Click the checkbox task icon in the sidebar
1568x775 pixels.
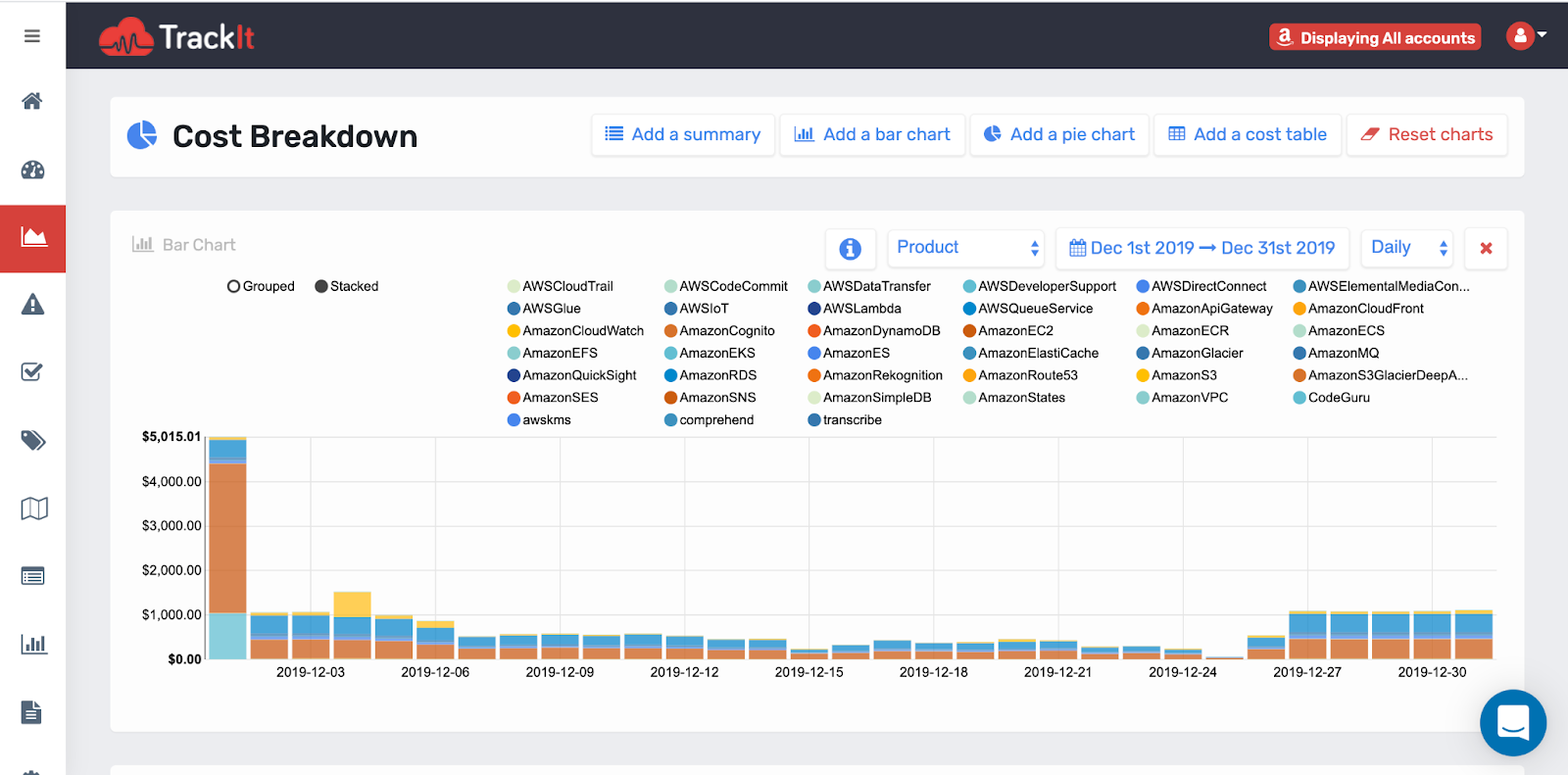coord(32,372)
